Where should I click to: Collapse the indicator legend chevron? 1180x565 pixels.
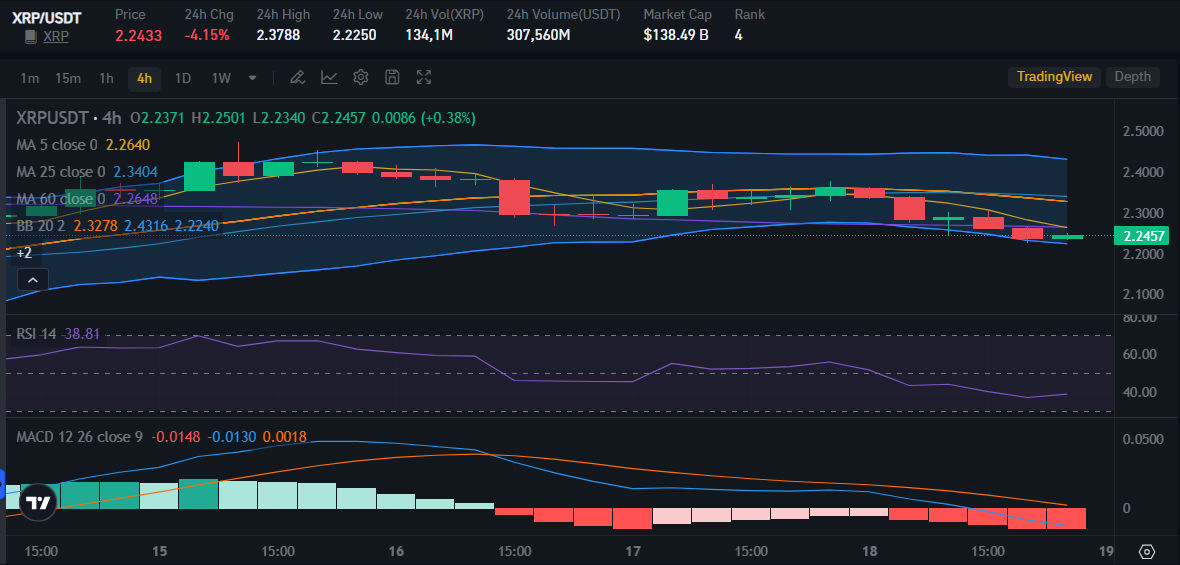32,280
